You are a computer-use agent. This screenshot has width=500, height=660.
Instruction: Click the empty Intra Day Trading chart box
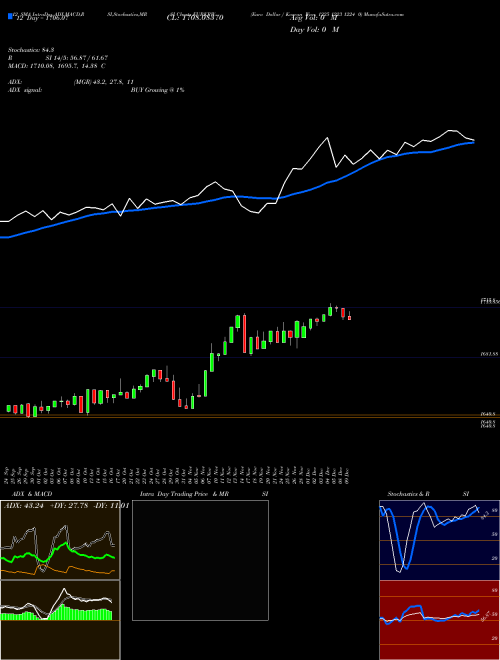[x=200, y=560]
